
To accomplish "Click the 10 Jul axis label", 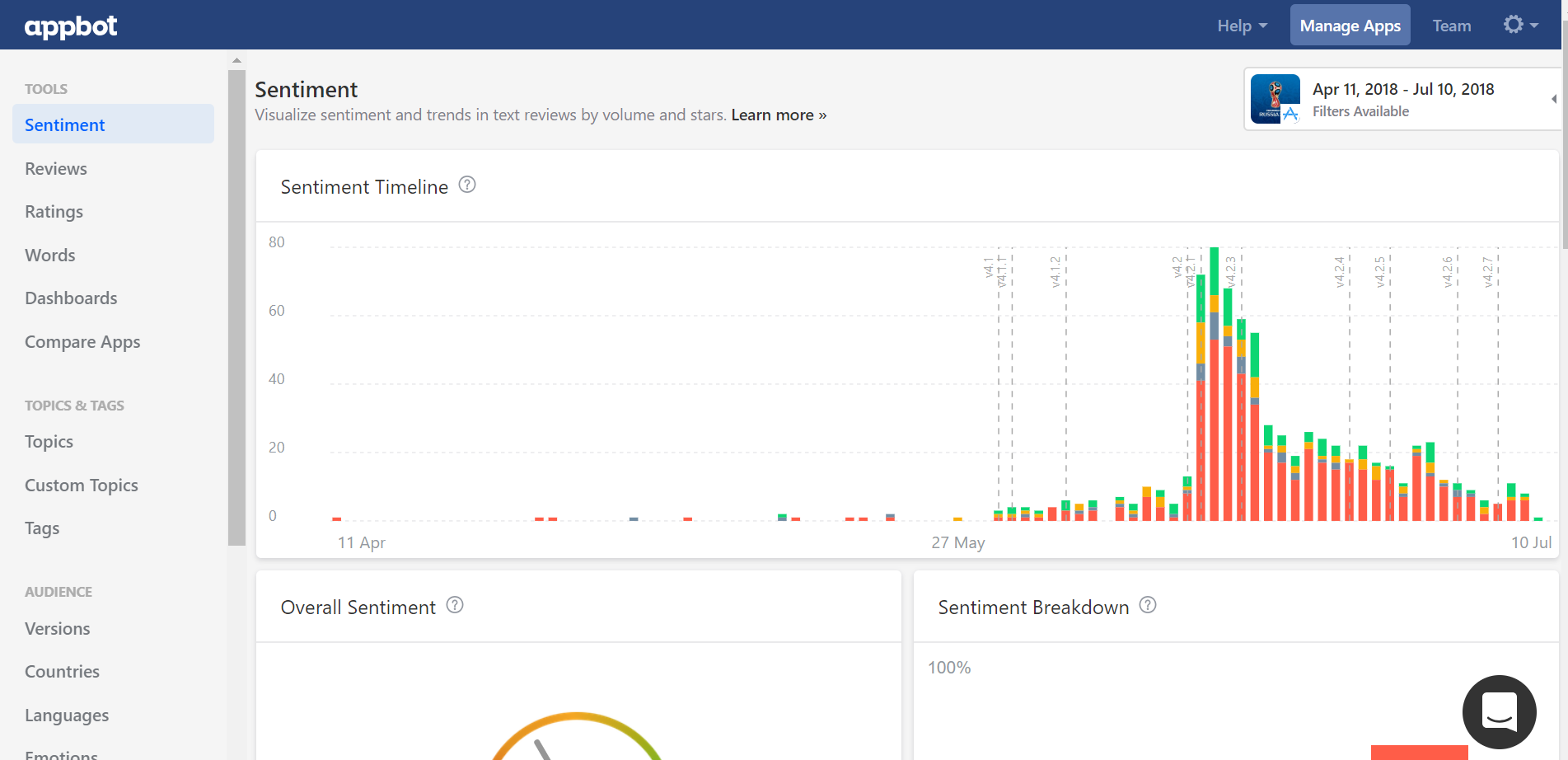I will click(1532, 542).
